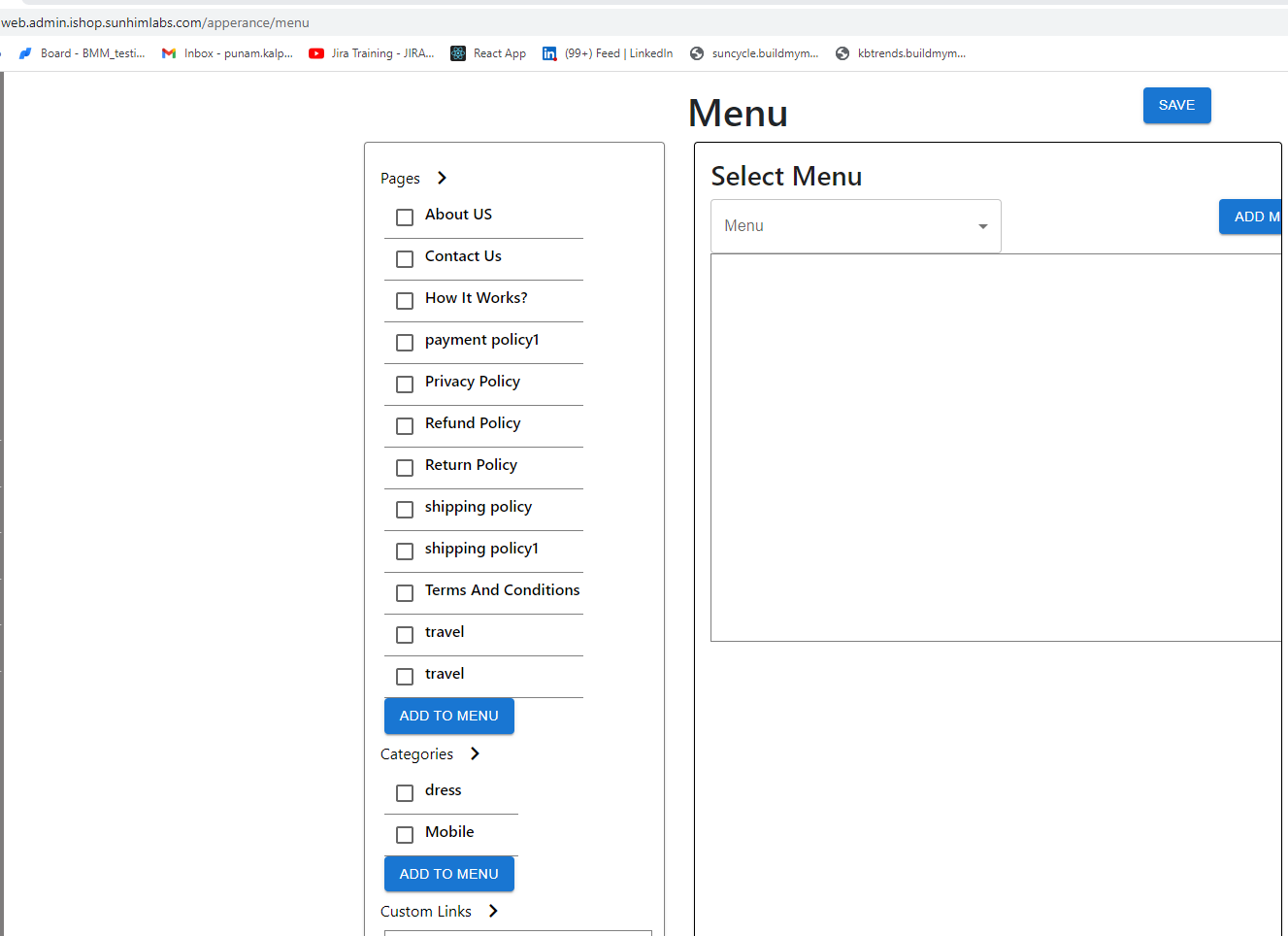Open the Select Menu dropdown
Viewport: 1288px width, 936px height.
click(x=856, y=226)
